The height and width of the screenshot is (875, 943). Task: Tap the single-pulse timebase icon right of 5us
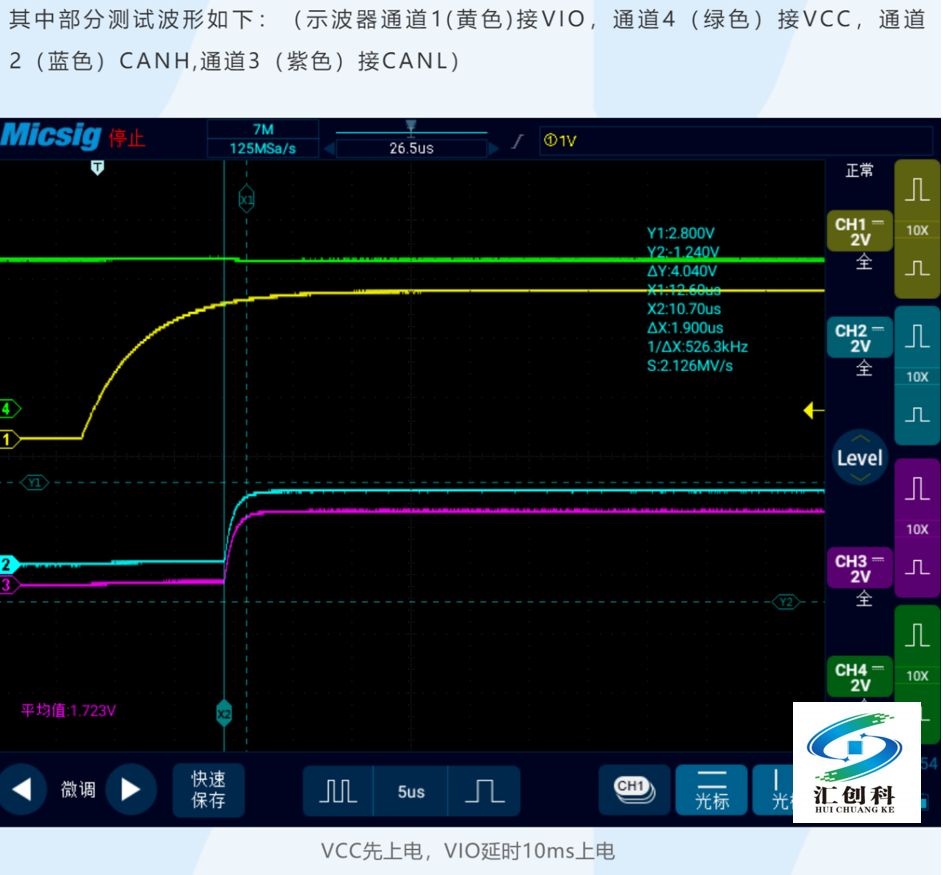point(484,791)
